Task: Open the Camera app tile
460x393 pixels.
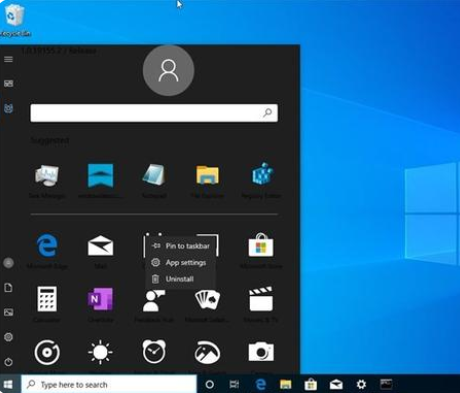Action: coord(261,352)
